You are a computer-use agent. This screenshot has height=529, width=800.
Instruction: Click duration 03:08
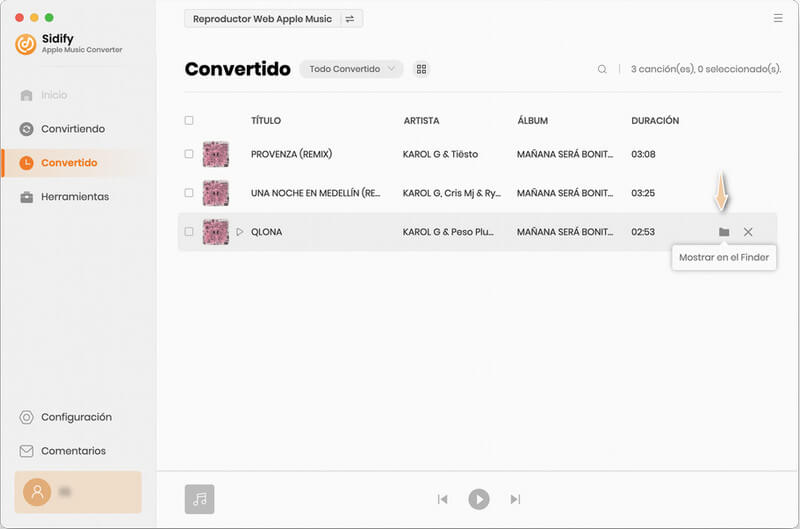tap(643, 154)
